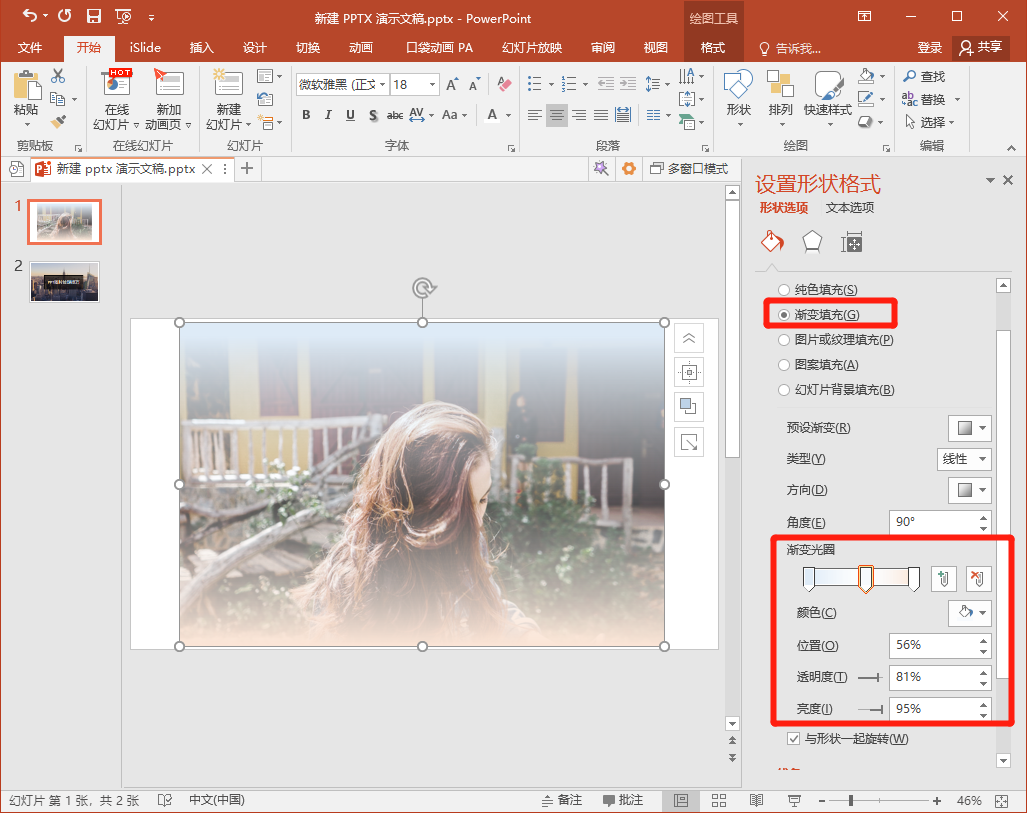1027x813 pixels.
Task: Open the gradient stop color (颜色) dropdown
Action: pyautogui.click(x=970, y=613)
